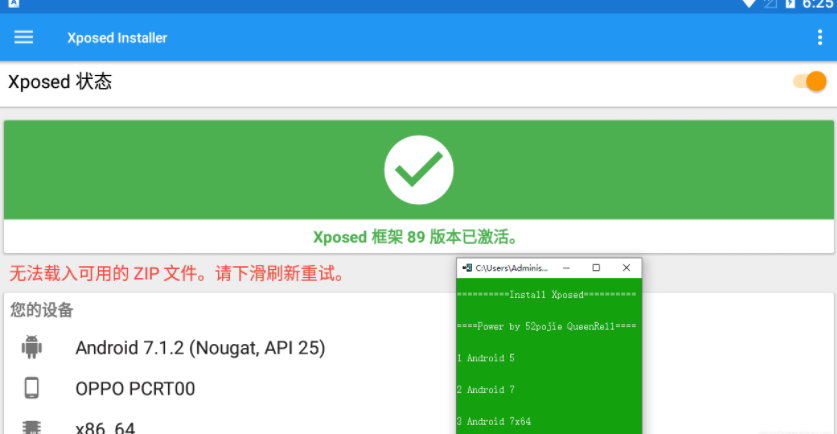Open the hamburger navigation menu
The width and height of the screenshot is (837, 434).
[23, 37]
